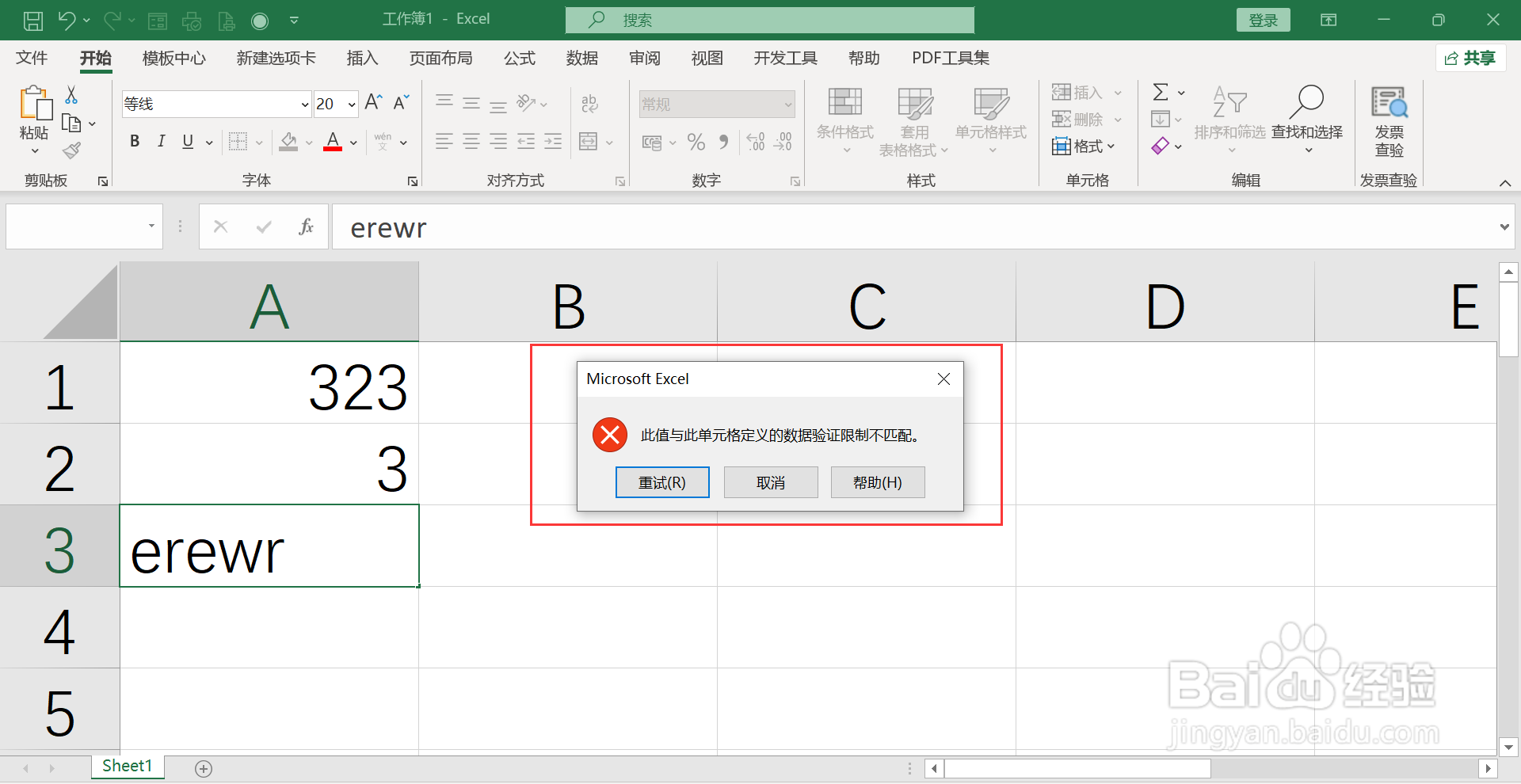The height and width of the screenshot is (784, 1521).
Task: Open the cell Format dropdown
Action: (x=1084, y=147)
